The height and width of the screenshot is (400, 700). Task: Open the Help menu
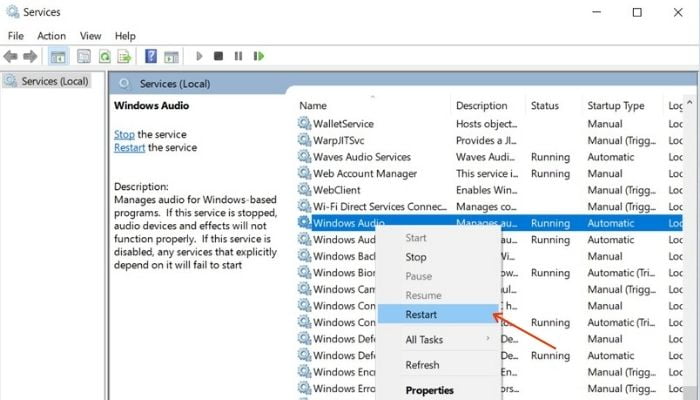(x=125, y=36)
